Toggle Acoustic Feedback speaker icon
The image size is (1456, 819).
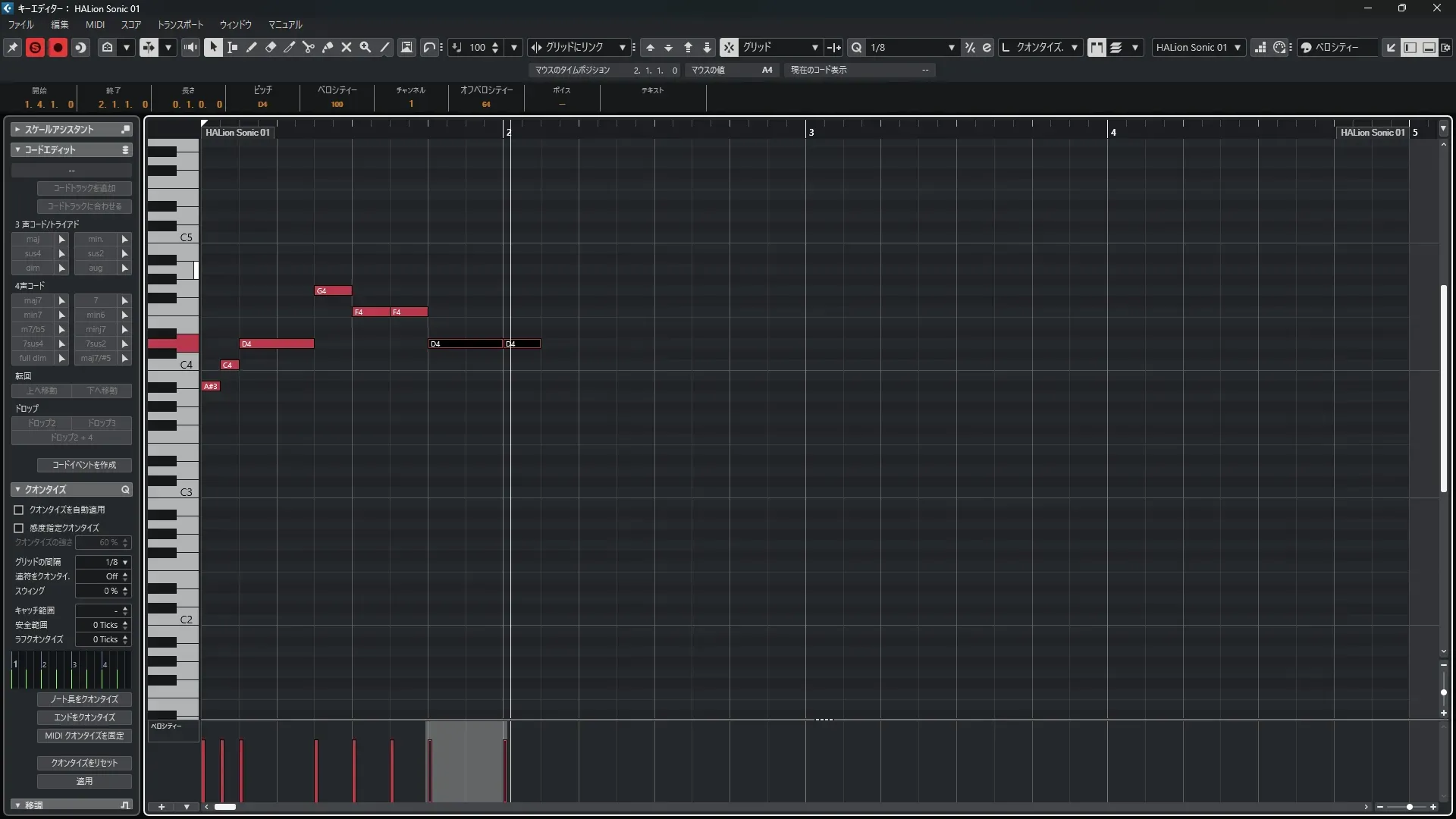pyautogui.click(x=190, y=47)
